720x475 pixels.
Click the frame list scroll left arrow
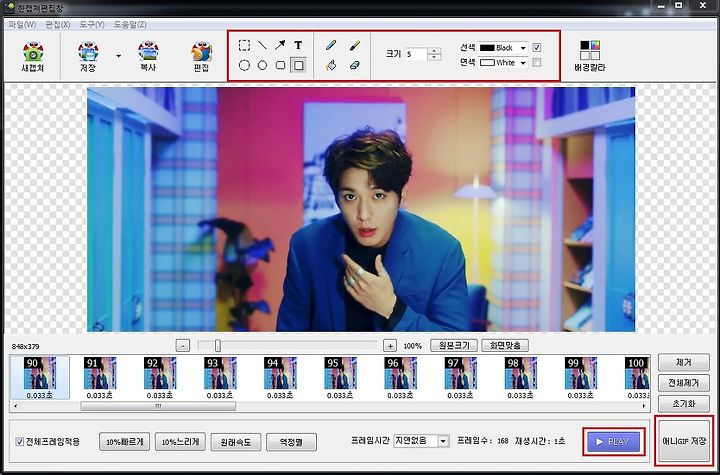16,406
